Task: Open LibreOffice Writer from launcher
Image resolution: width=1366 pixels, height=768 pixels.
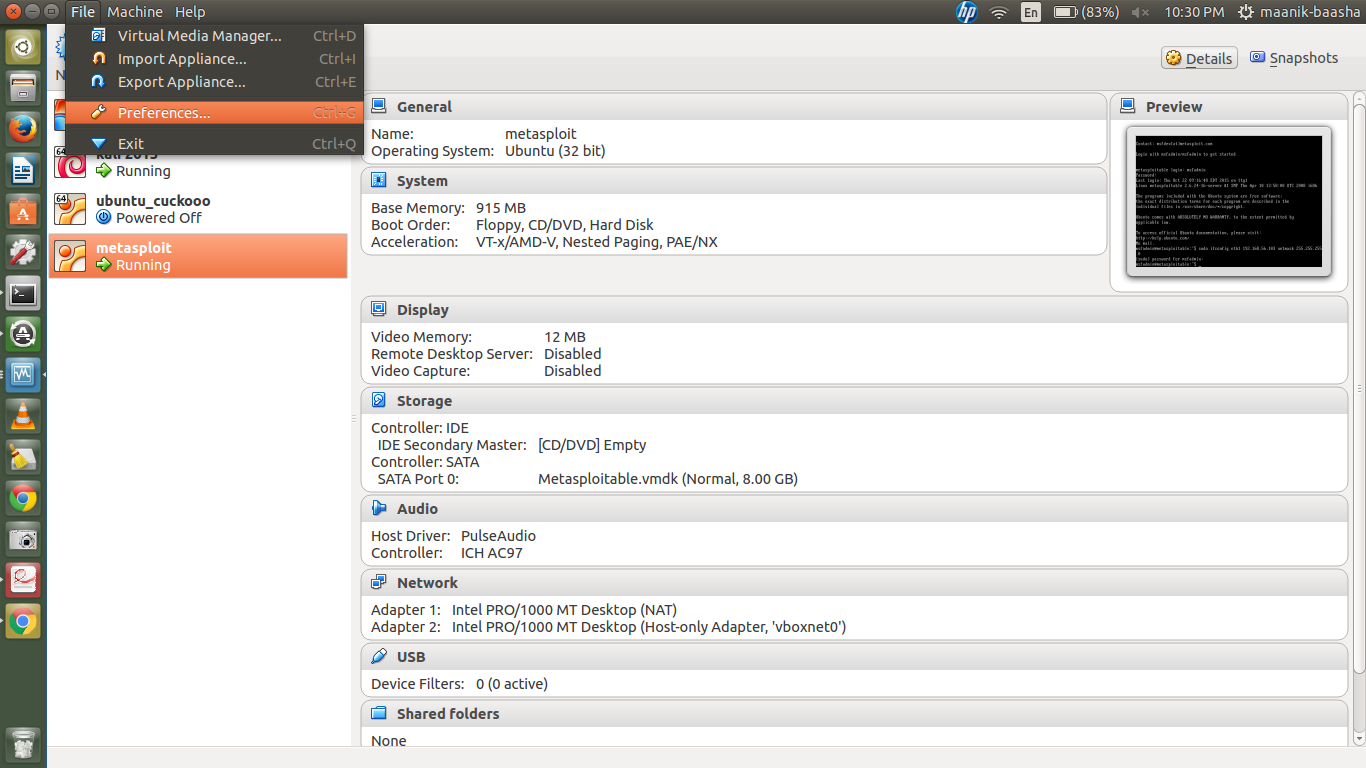Action: [x=23, y=170]
